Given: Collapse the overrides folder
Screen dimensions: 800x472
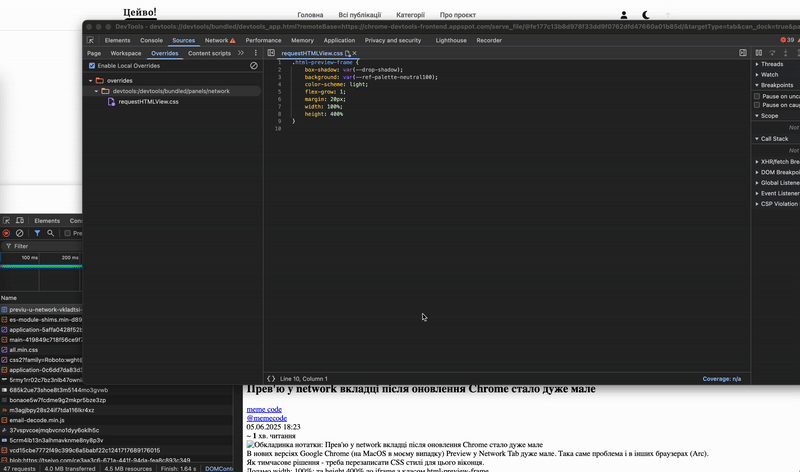Looking at the screenshot, I should point(90,80).
